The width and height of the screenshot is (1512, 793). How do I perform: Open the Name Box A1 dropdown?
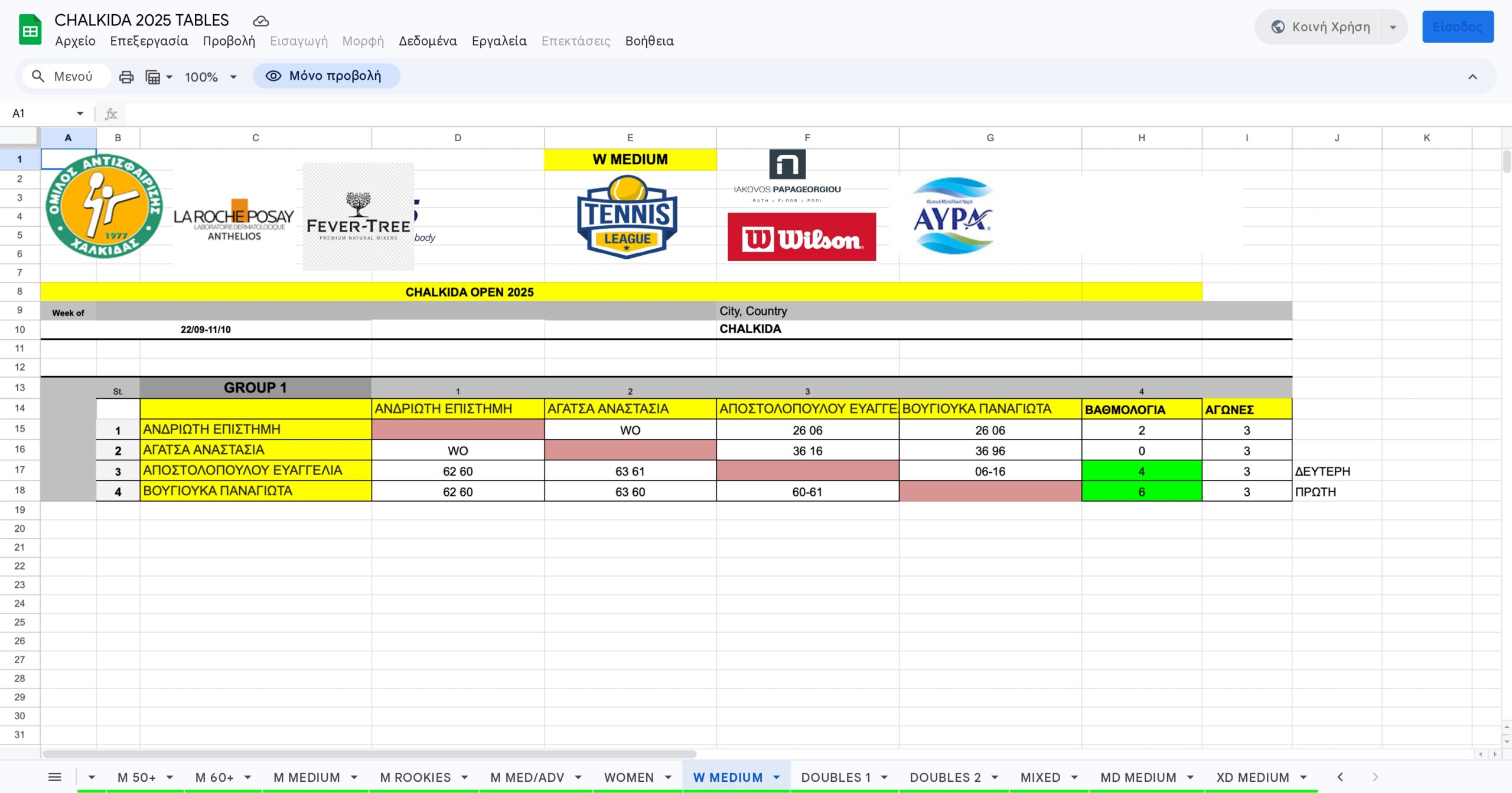tap(80, 113)
